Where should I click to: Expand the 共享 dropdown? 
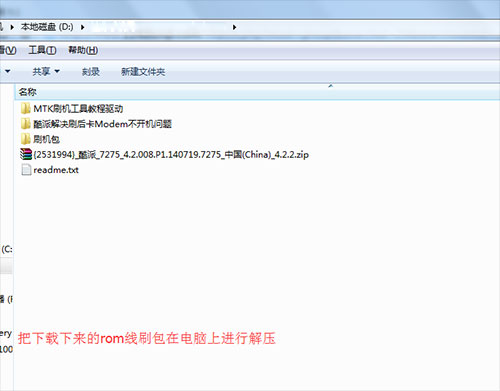(46, 71)
